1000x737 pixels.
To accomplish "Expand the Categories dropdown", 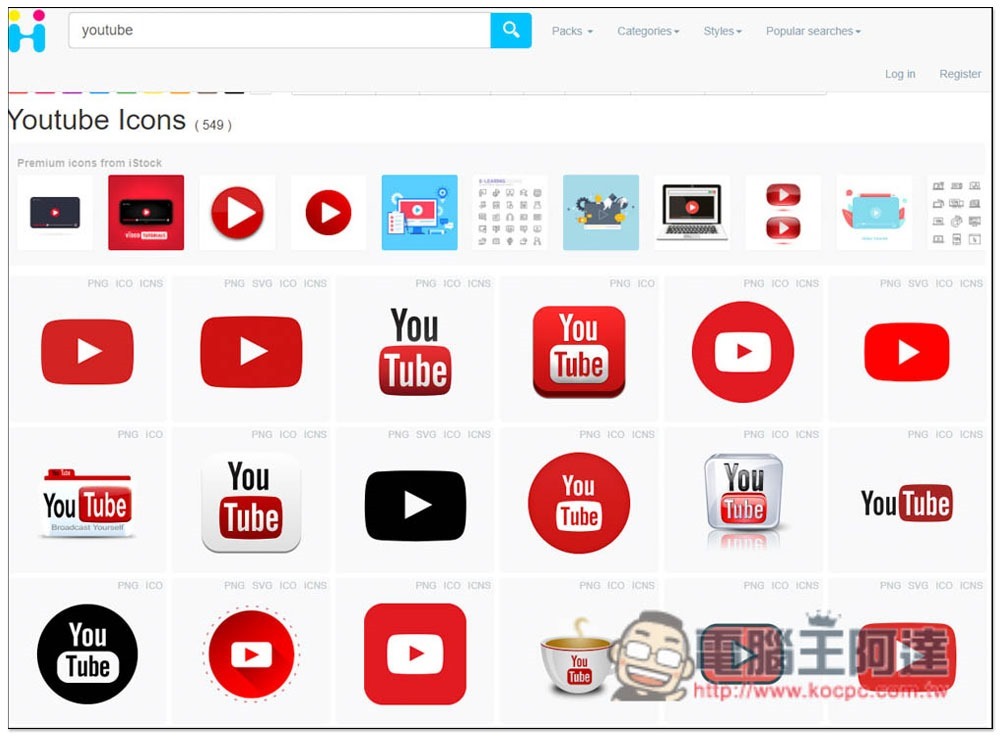I will (x=648, y=31).
